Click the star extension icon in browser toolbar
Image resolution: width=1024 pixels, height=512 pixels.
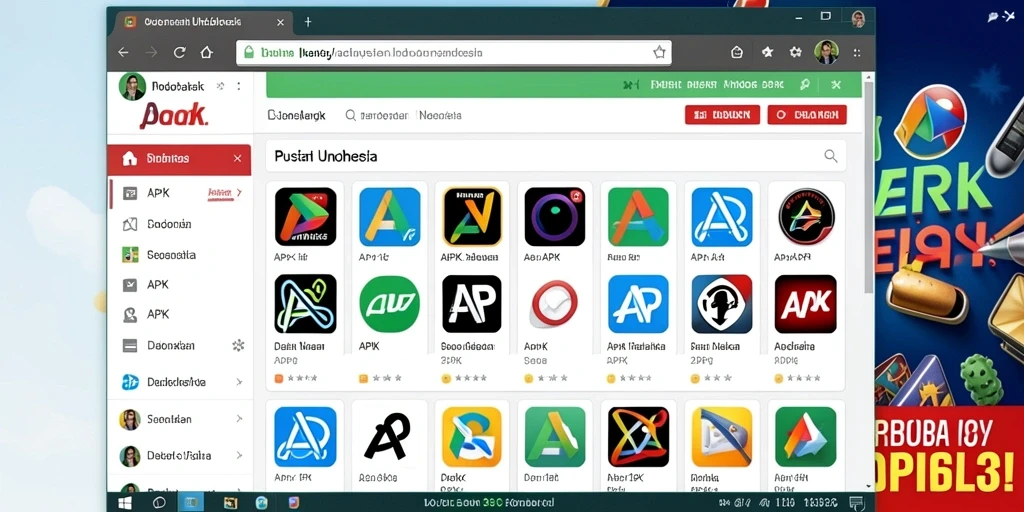pyautogui.click(x=767, y=52)
